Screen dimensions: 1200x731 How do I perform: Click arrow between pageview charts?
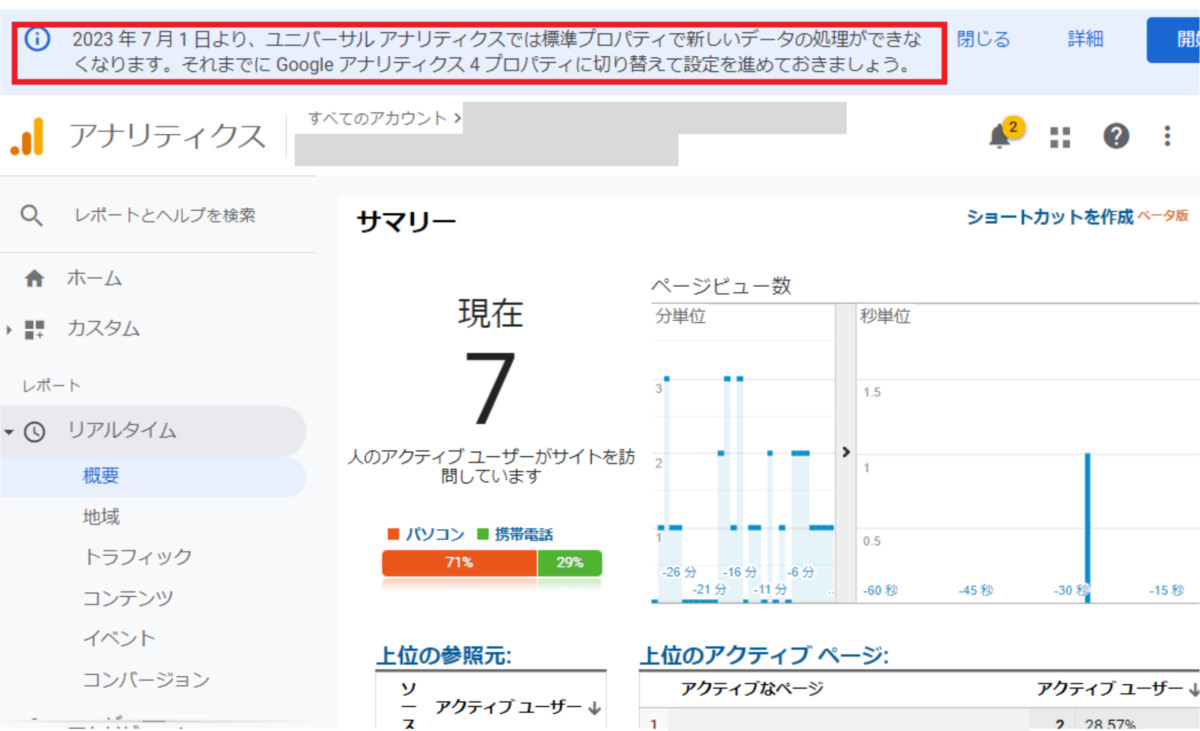click(x=845, y=452)
